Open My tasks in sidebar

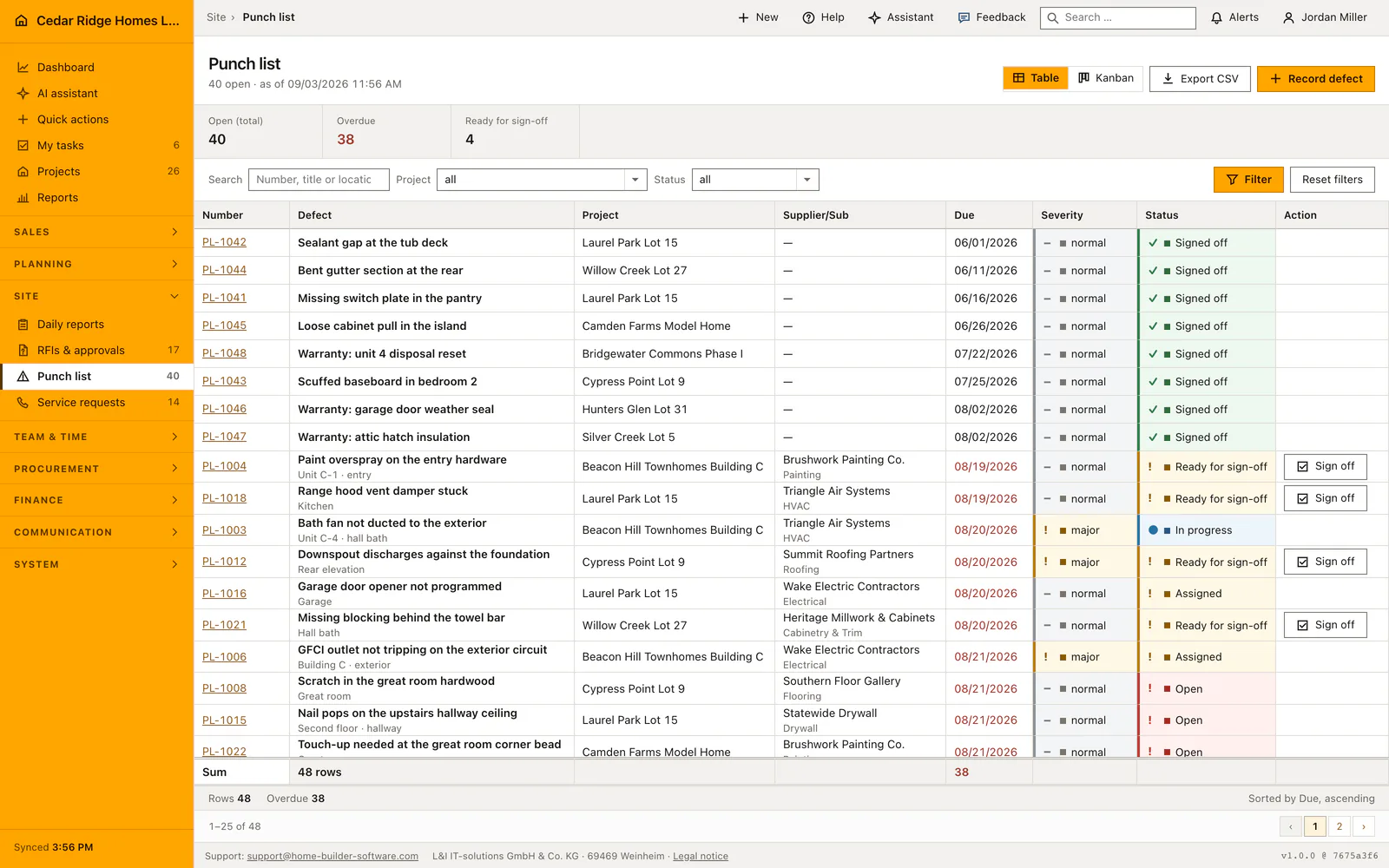[96, 146]
